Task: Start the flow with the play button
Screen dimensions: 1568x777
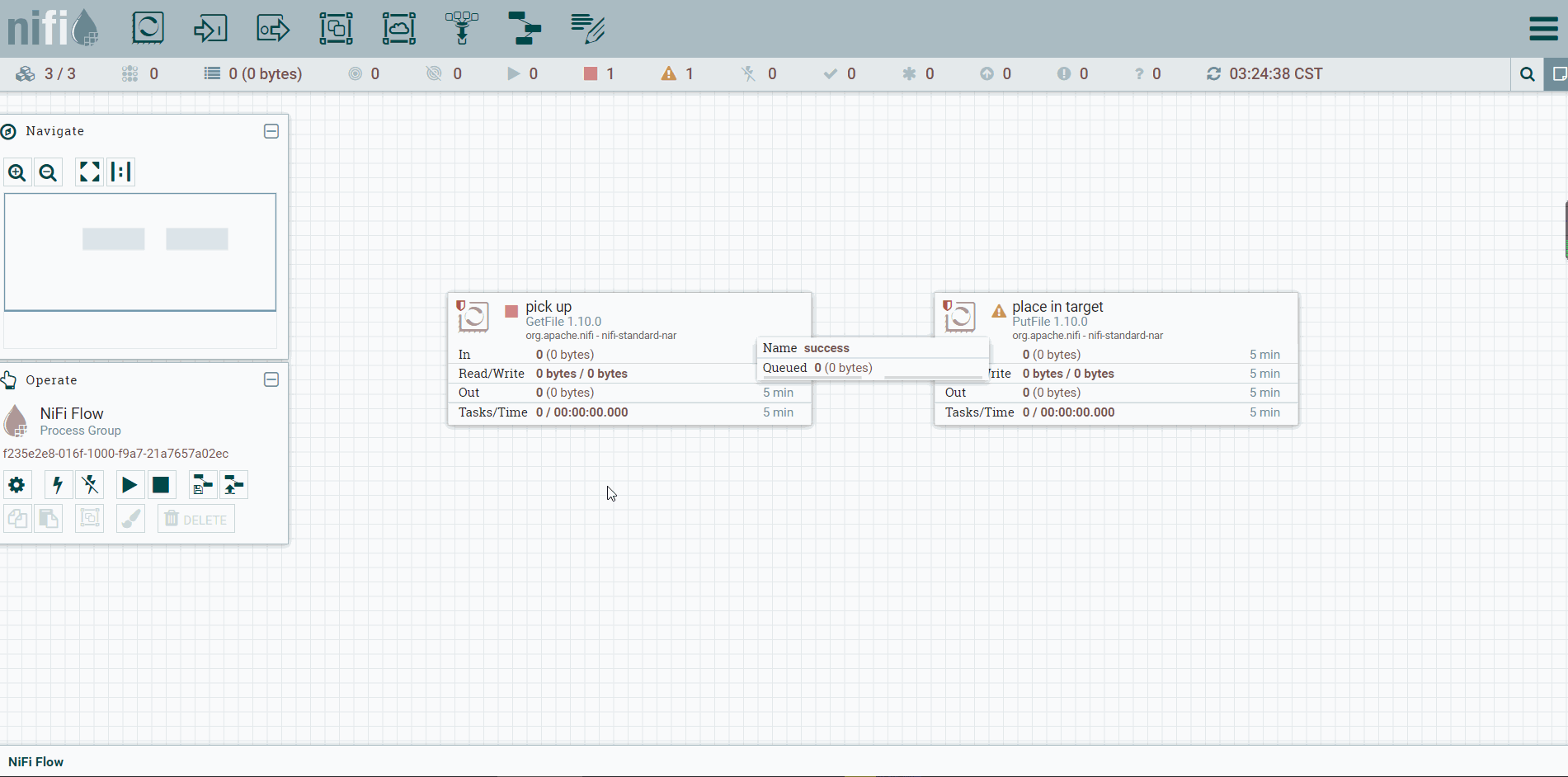Action: (x=129, y=485)
